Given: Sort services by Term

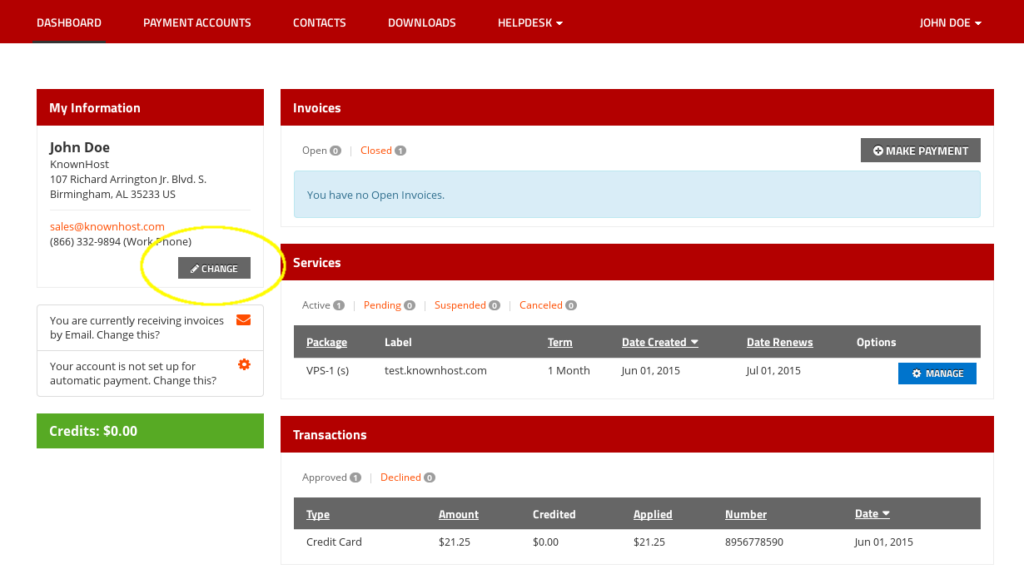Looking at the screenshot, I should (560, 342).
